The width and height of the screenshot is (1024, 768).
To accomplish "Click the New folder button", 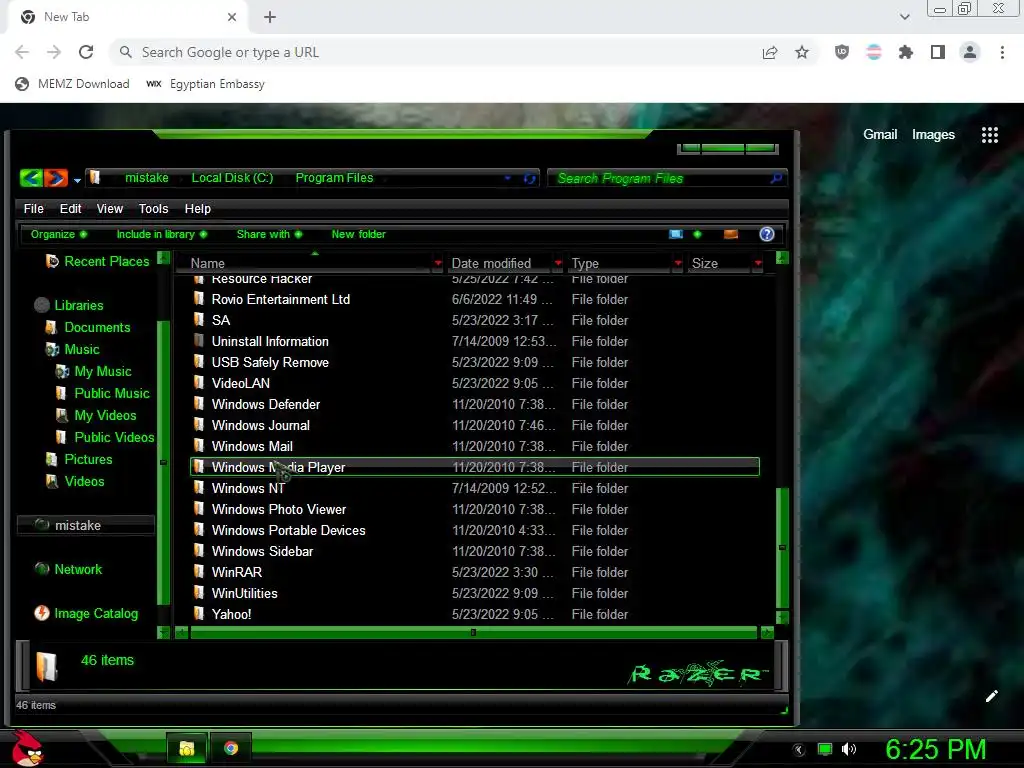I will [359, 234].
